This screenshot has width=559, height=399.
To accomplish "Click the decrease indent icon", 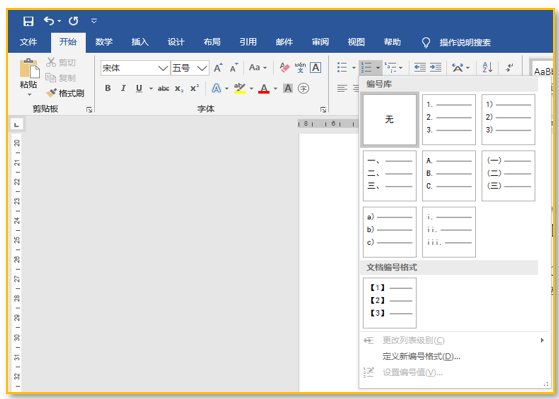I will (x=420, y=67).
